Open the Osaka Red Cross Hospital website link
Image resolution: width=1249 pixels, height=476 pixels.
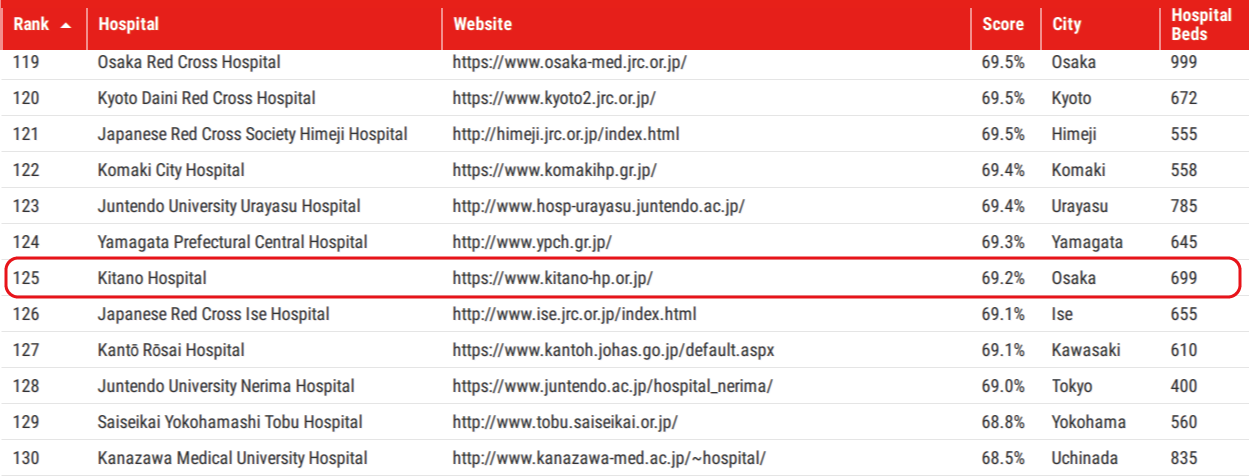[569, 62]
